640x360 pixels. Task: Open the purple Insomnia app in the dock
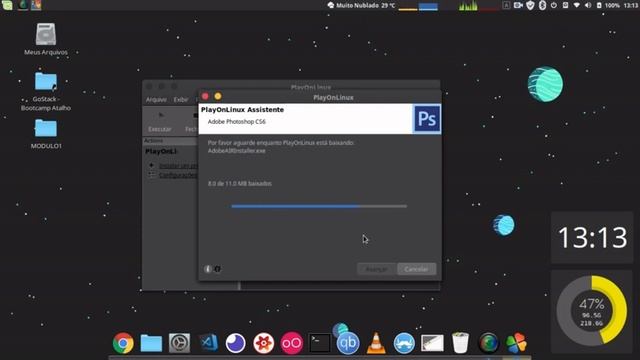point(236,343)
